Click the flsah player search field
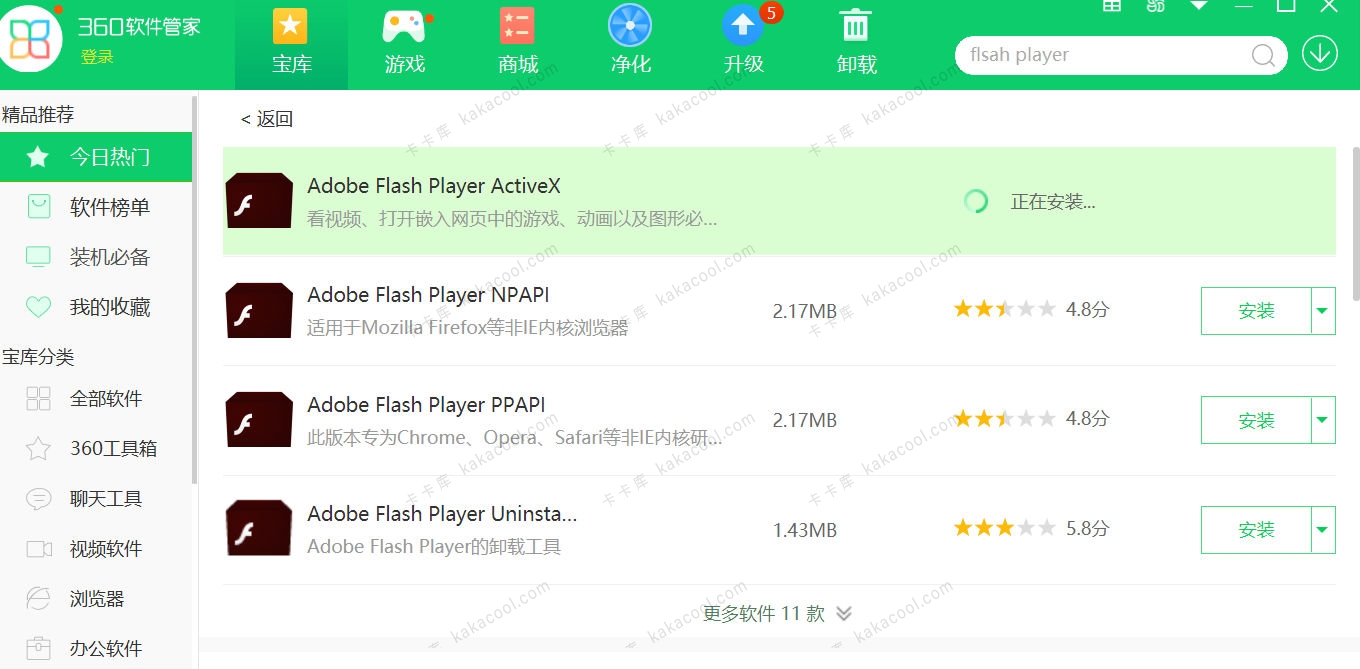Image resolution: width=1360 pixels, height=669 pixels. tap(1105, 55)
